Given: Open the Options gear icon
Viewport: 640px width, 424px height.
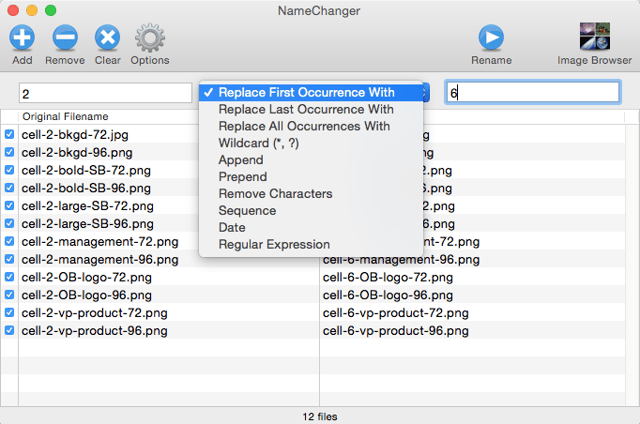Looking at the screenshot, I should [x=150, y=38].
